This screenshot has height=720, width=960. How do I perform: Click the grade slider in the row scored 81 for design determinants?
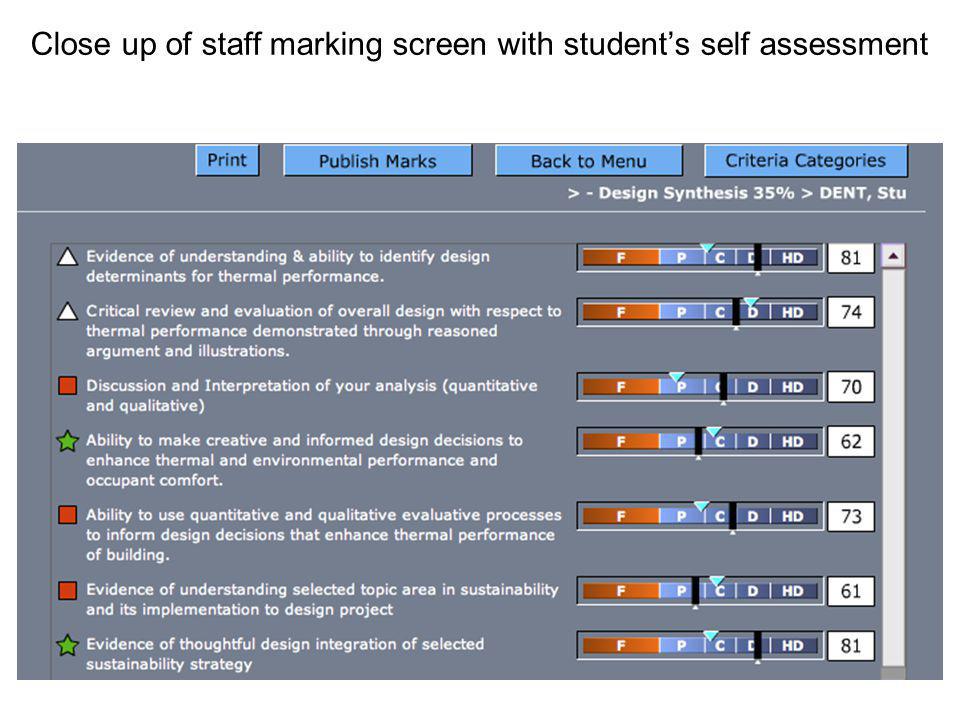click(x=700, y=258)
